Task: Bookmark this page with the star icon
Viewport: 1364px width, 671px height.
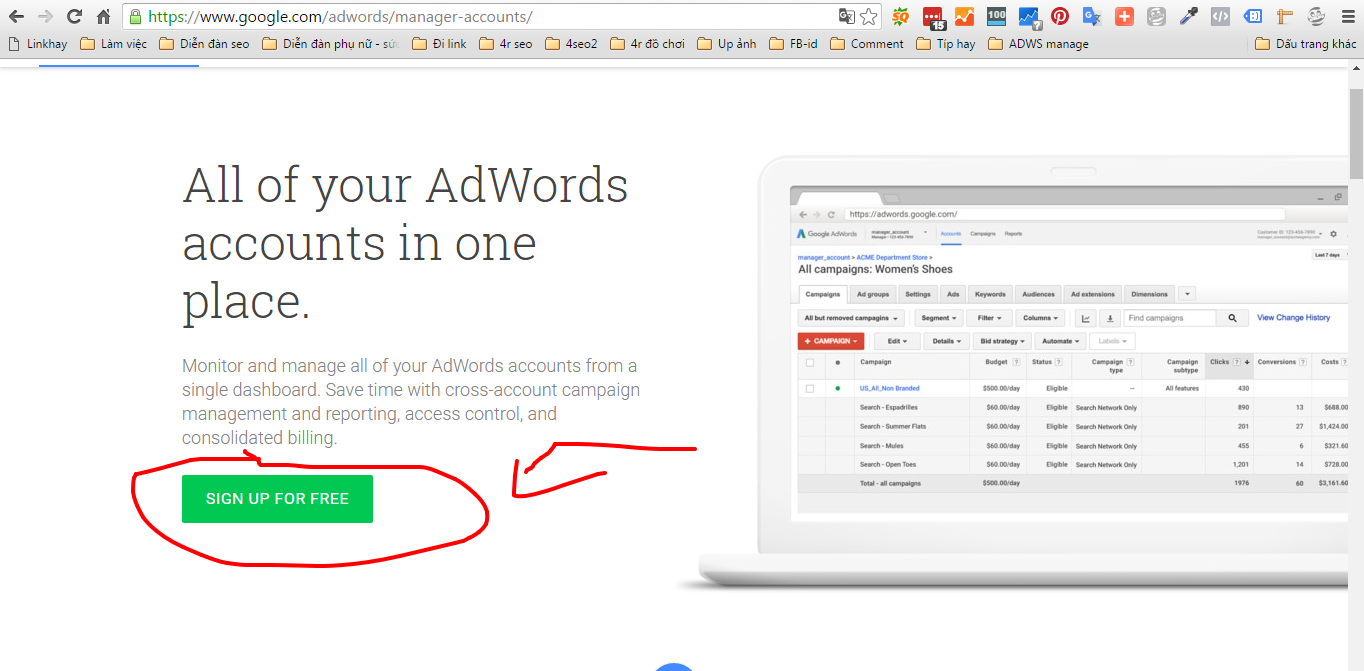Action: click(868, 16)
